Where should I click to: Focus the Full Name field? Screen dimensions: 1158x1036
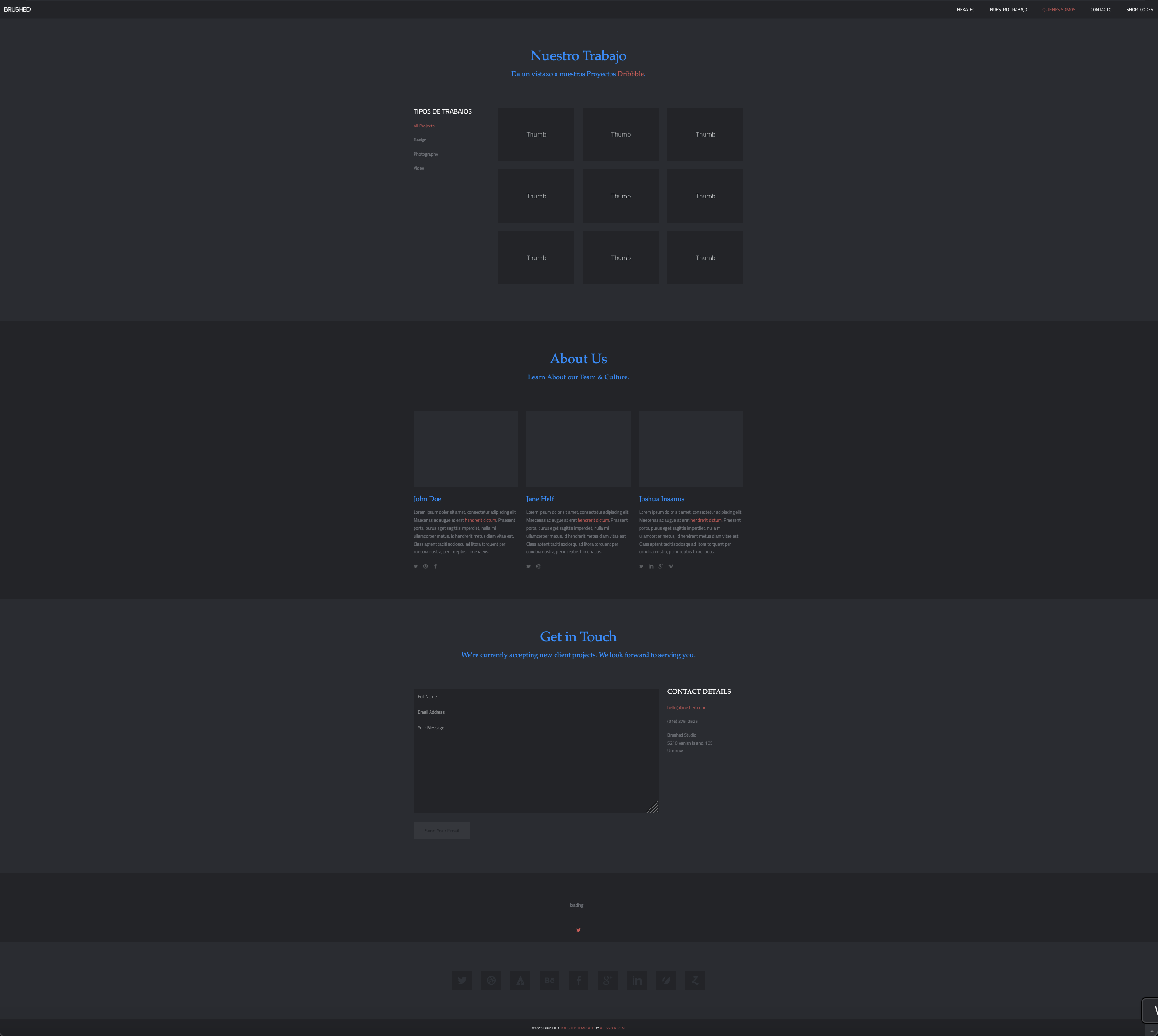pyautogui.click(x=536, y=697)
